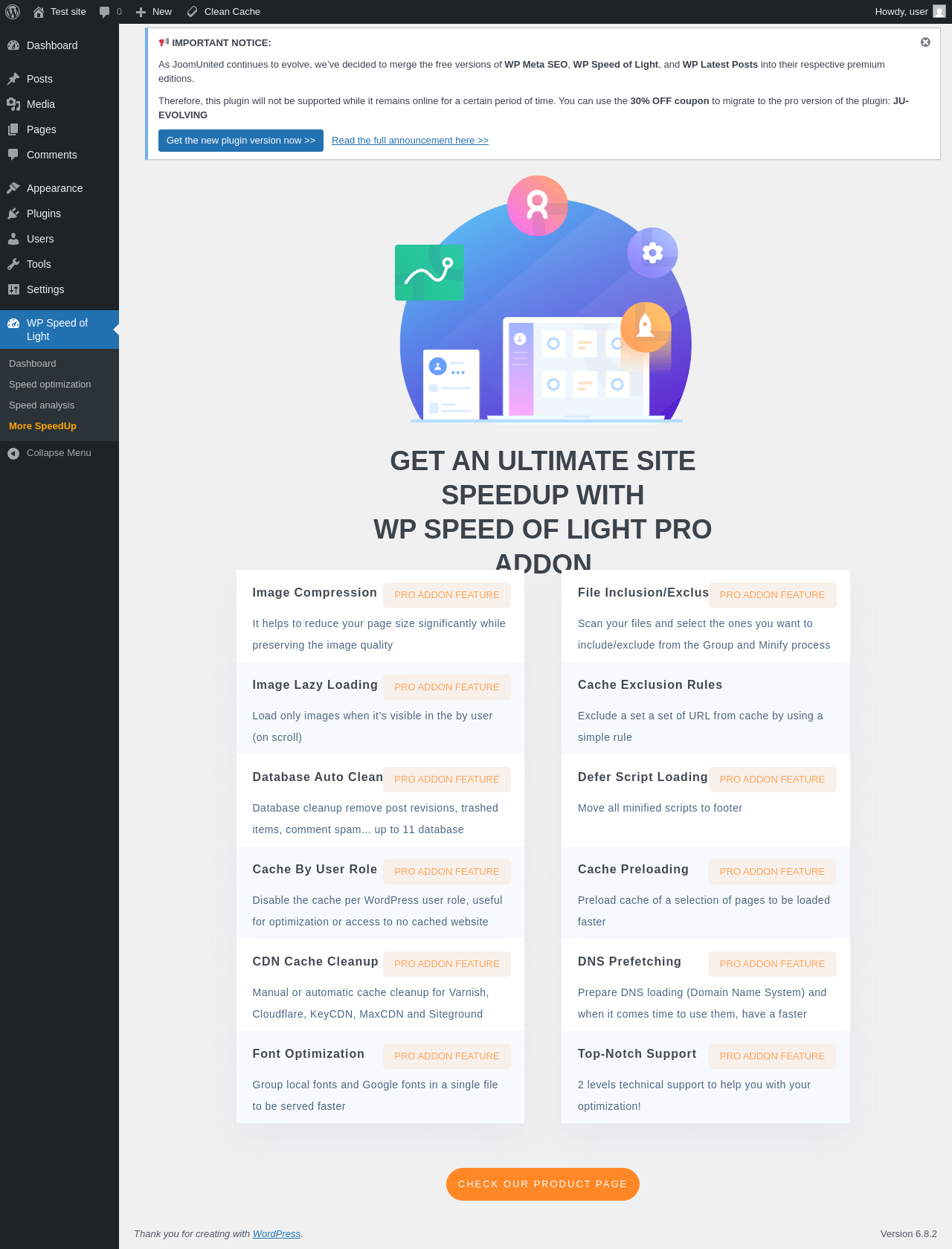Open the Settings menu
The width and height of the screenshot is (952, 1249).
pyautogui.click(x=59, y=289)
